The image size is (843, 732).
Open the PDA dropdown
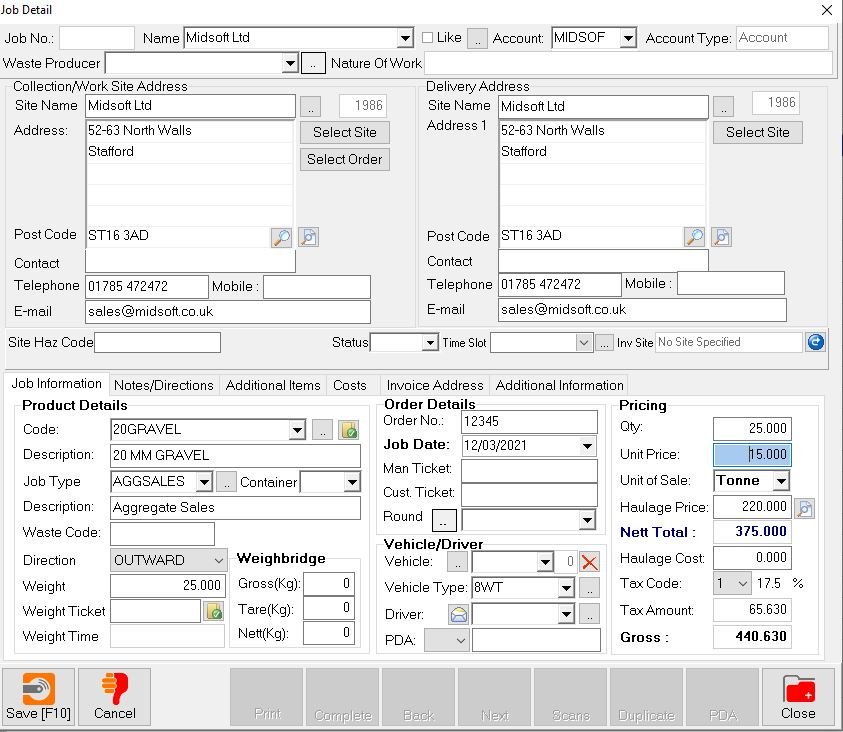tap(461, 640)
